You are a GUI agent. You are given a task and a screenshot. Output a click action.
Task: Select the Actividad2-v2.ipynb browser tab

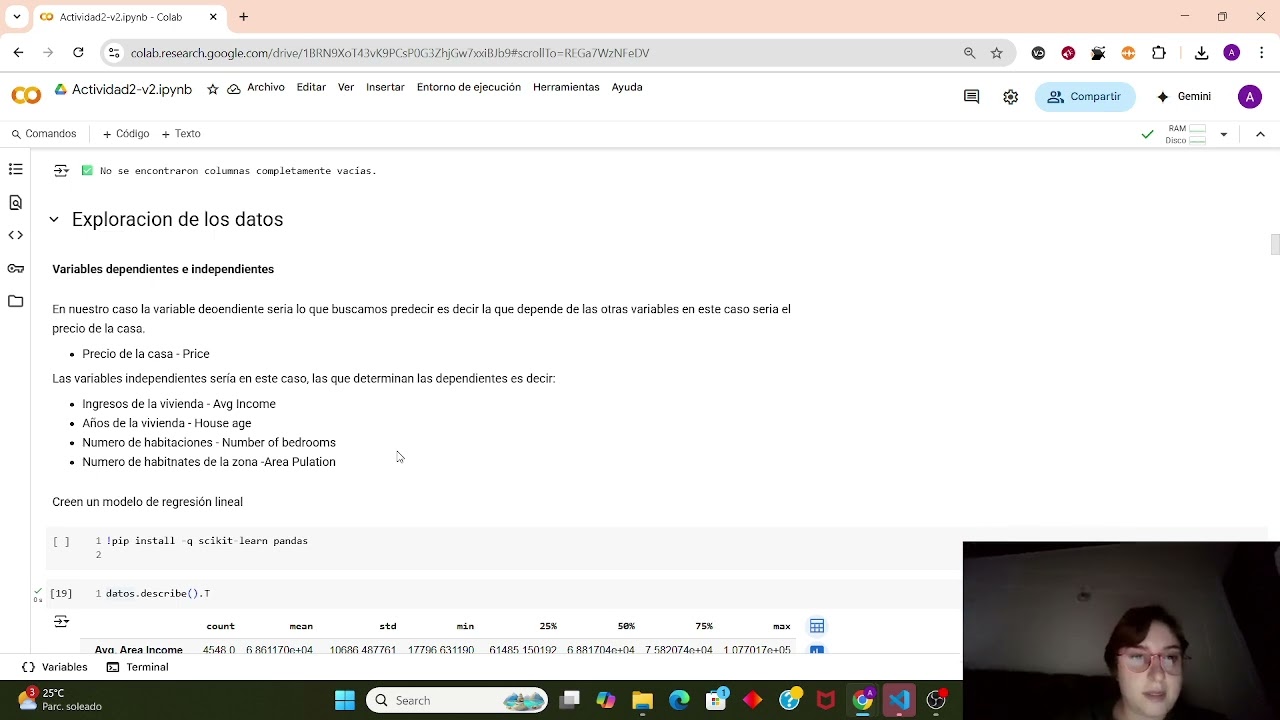coord(129,17)
